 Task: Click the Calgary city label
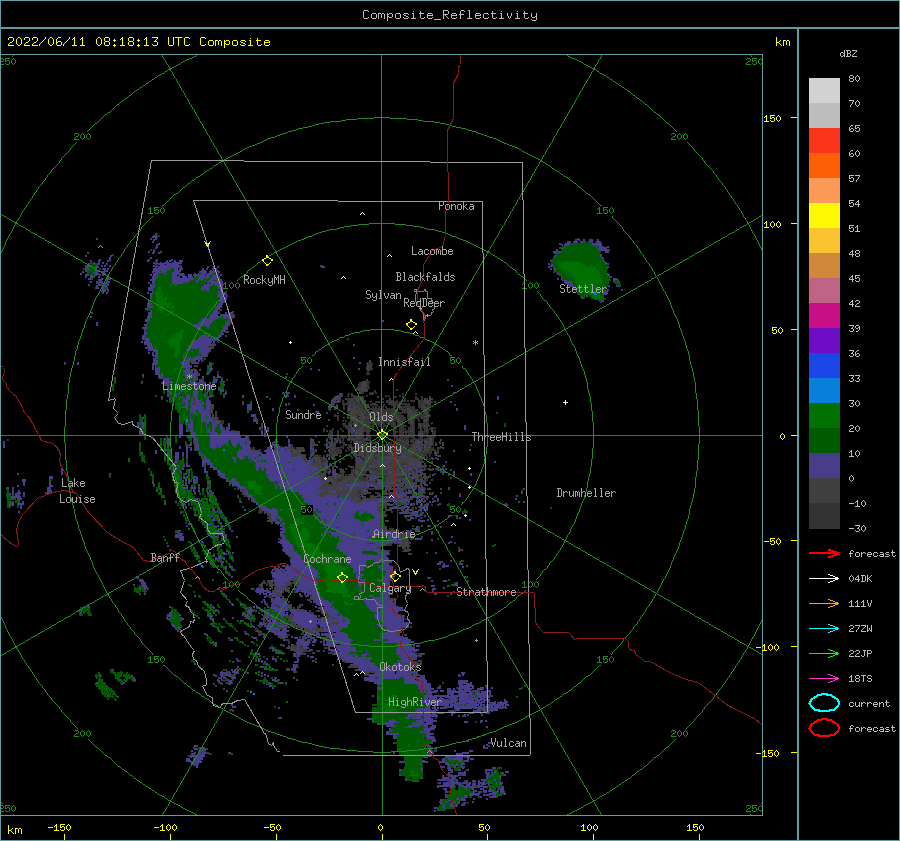[390, 588]
